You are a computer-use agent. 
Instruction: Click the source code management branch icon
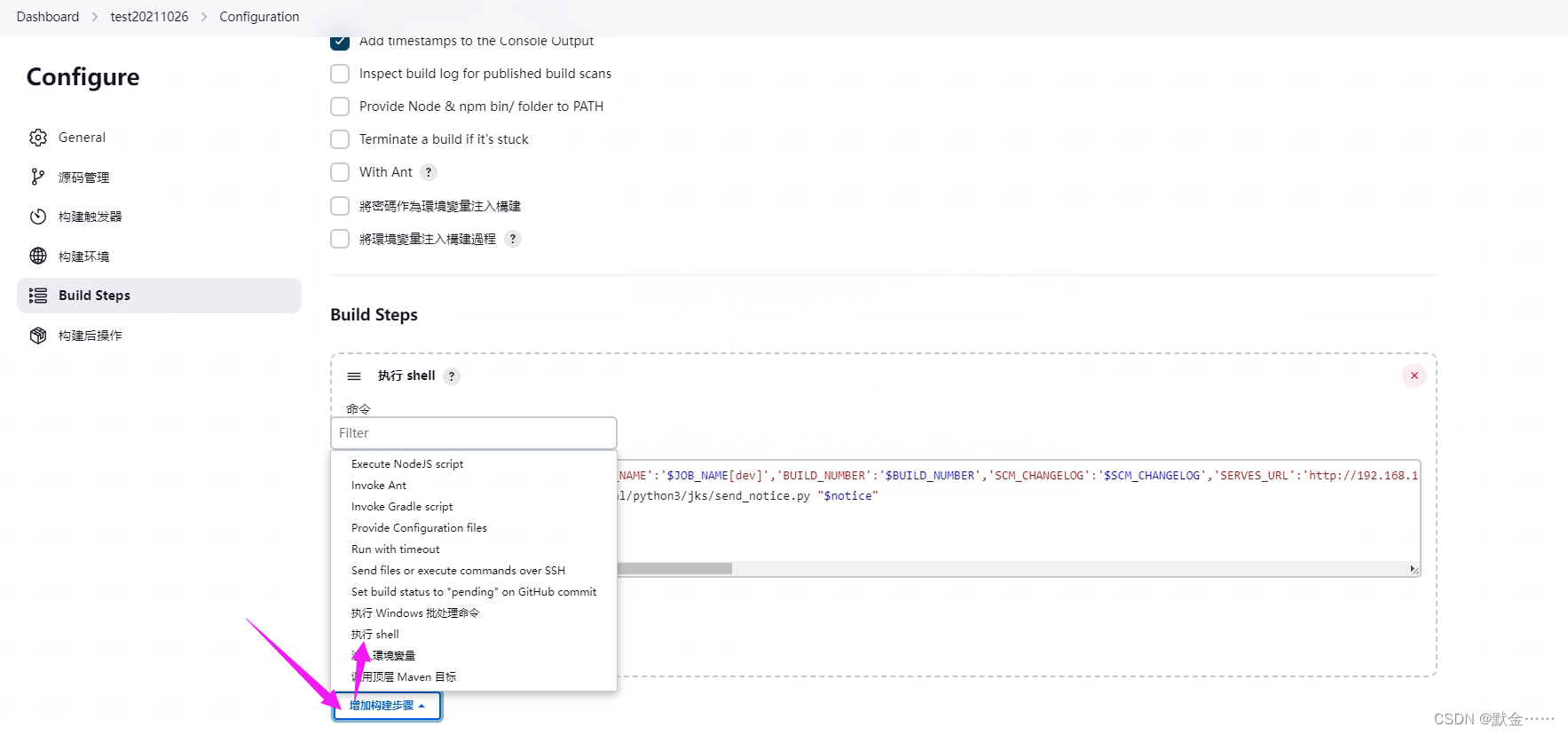tap(38, 178)
